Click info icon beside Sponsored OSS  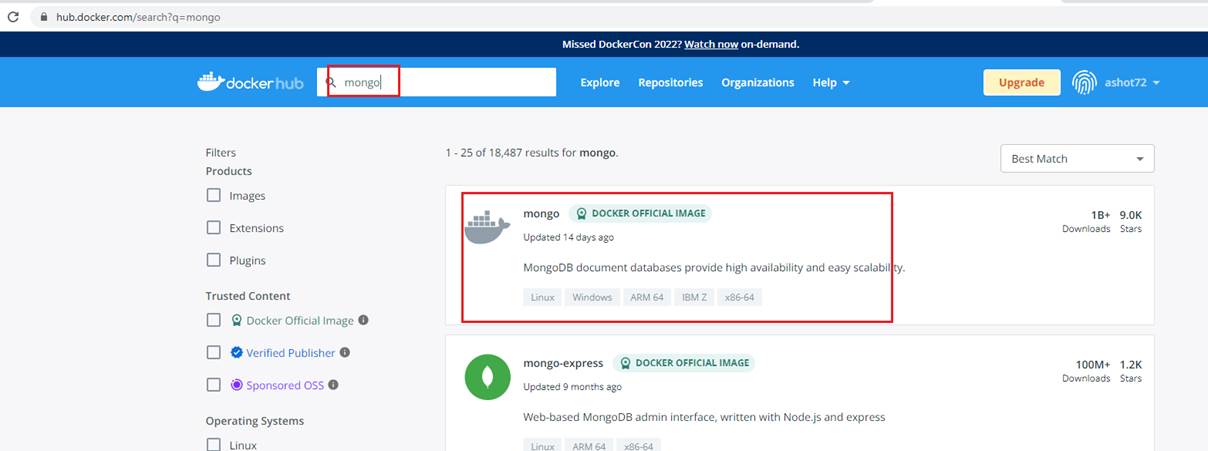click(333, 385)
